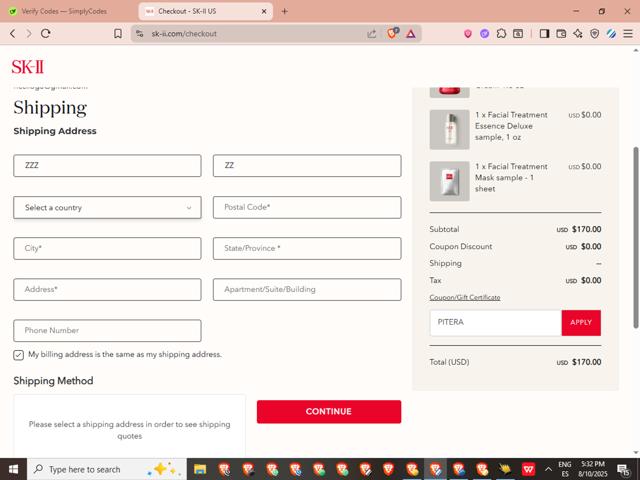This screenshot has width=640, height=480.
Task: Click the share page icon in address bar
Action: 371,34
